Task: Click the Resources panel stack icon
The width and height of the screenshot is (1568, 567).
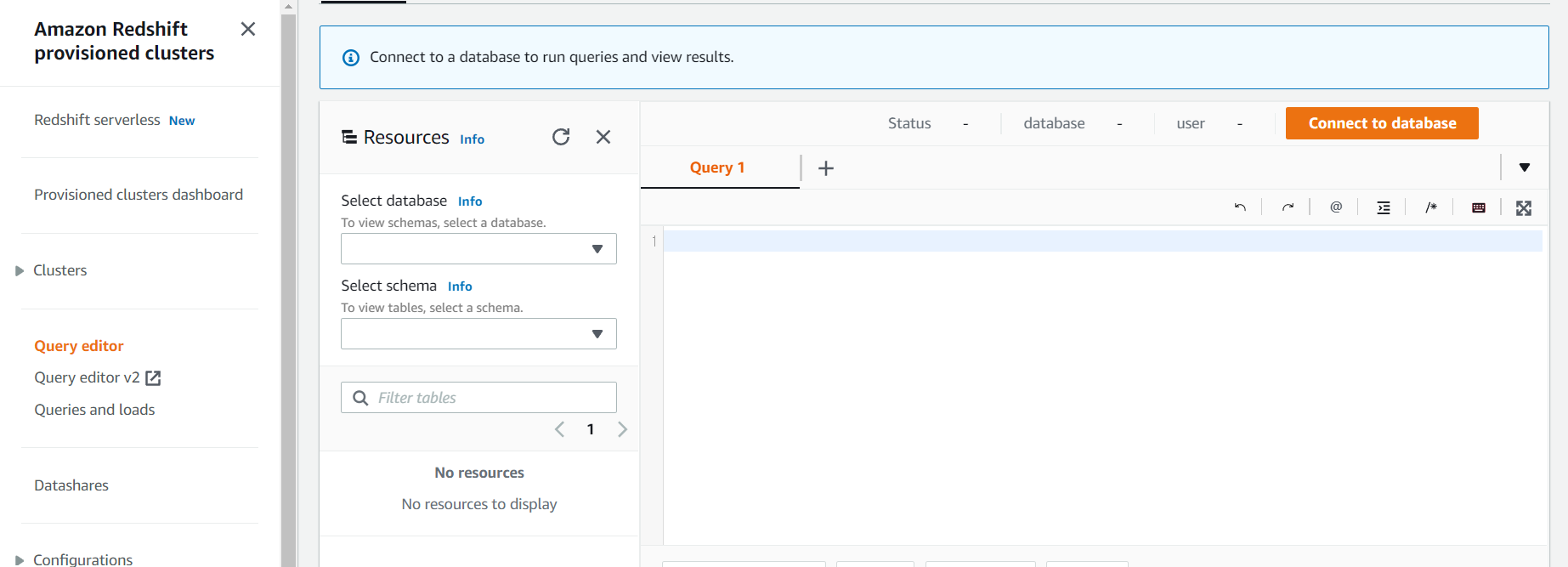Action: coord(349,137)
